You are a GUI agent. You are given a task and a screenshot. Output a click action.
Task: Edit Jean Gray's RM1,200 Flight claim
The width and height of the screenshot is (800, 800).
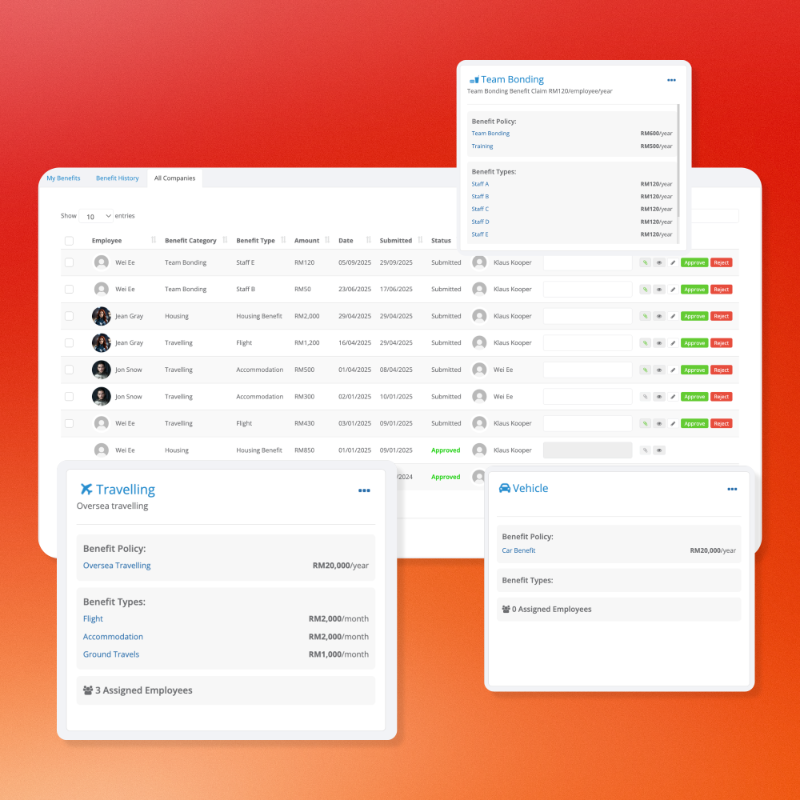tap(673, 343)
